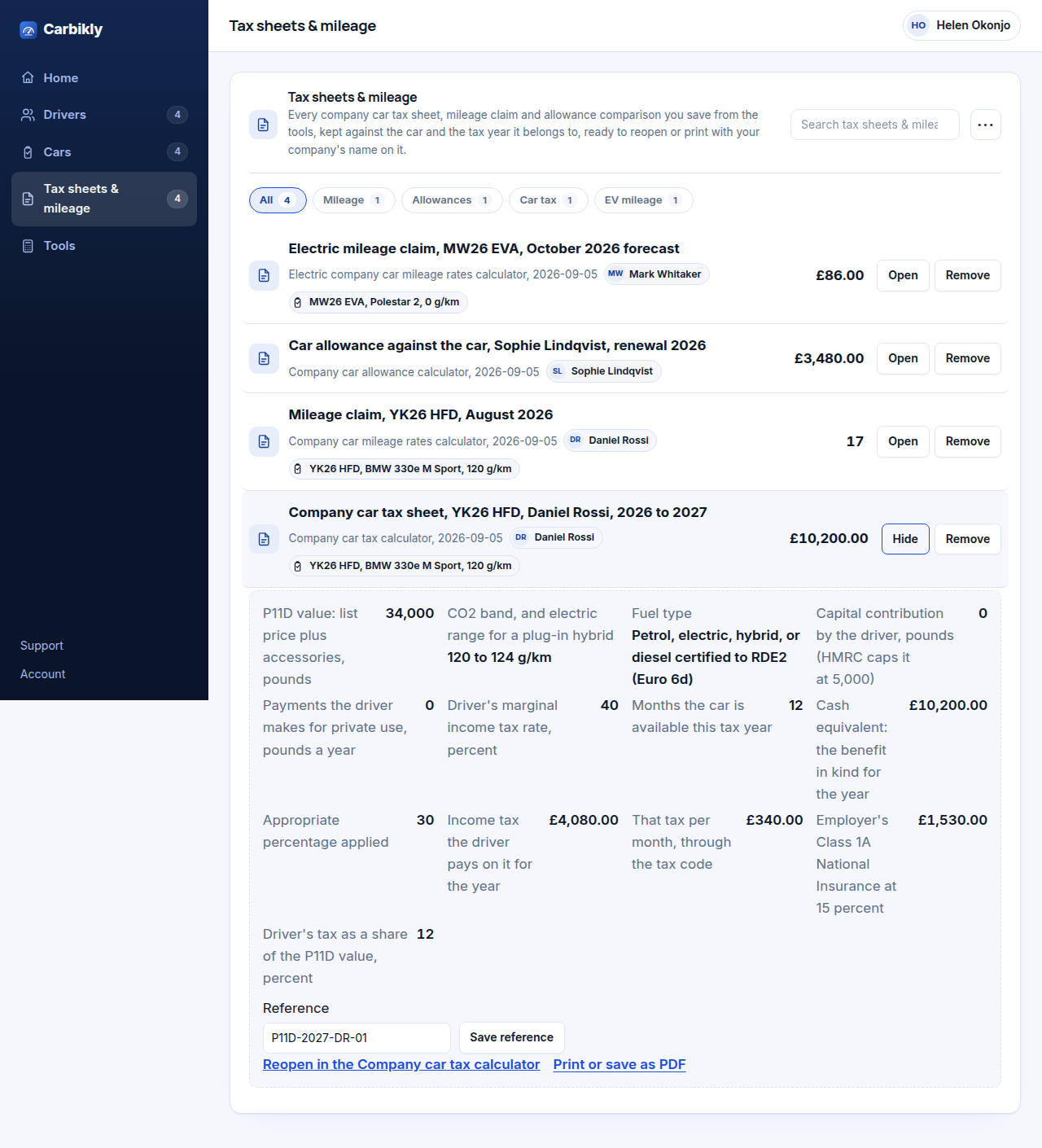
Task: Remove the Mileage claim August 2026 sheet
Action: (x=967, y=441)
